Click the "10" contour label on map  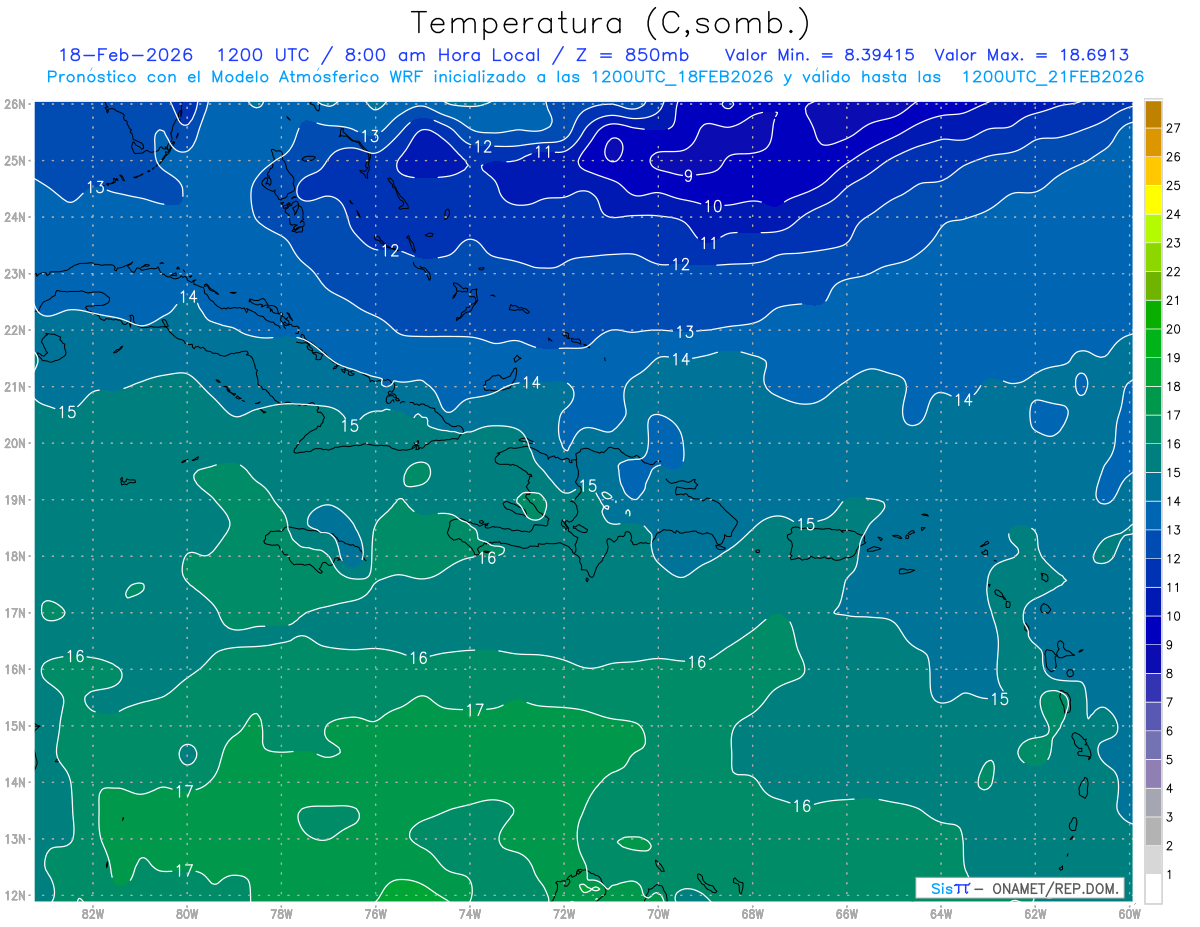tap(713, 207)
